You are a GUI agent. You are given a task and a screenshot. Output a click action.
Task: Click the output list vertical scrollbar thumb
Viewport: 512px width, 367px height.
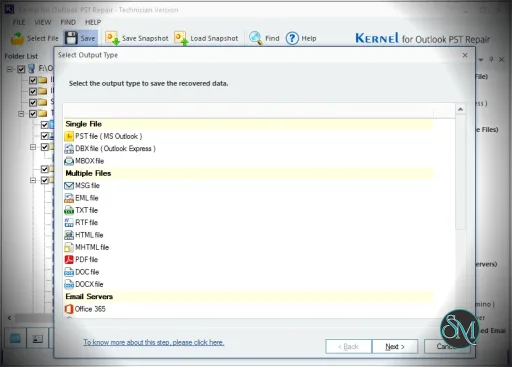pyautogui.click(x=460, y=173)
